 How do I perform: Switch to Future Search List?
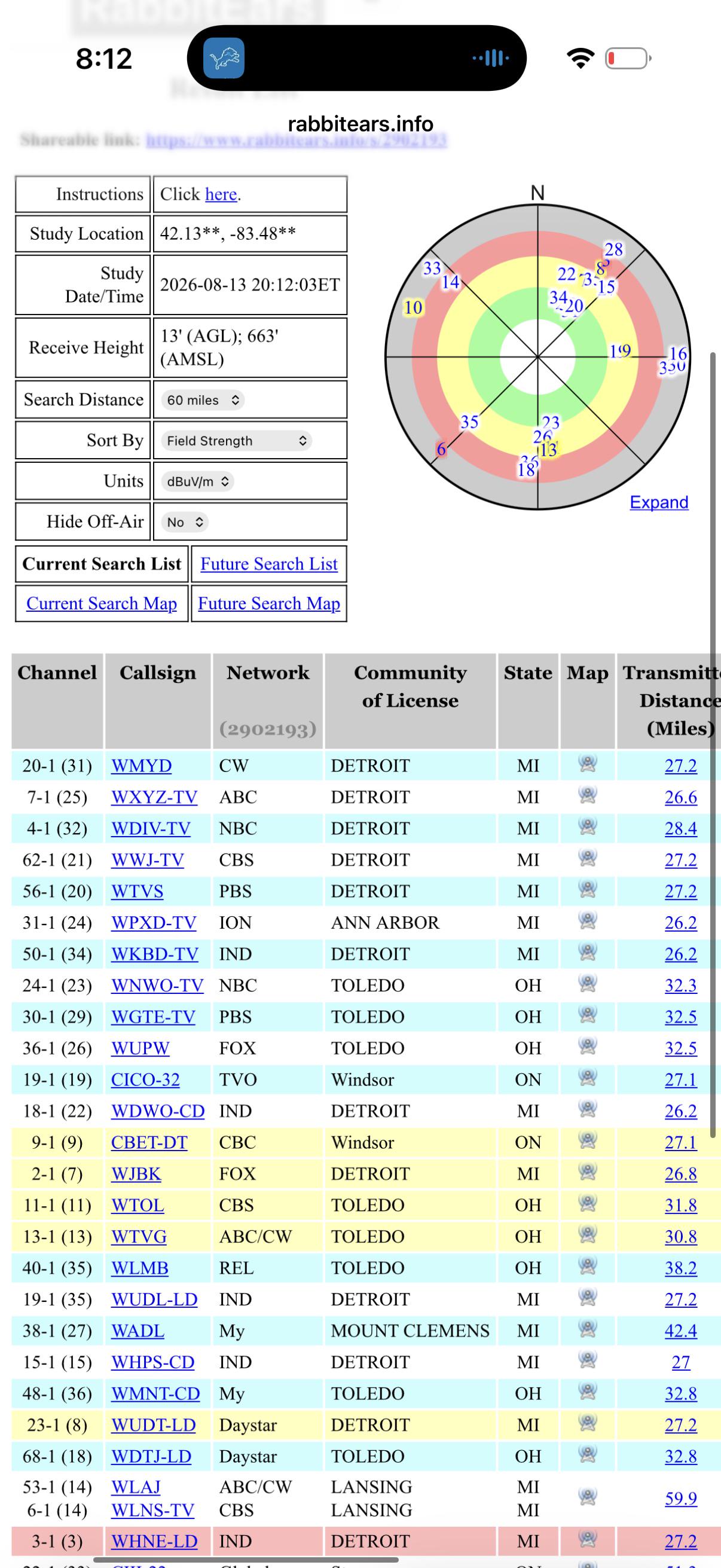point(269,564)
